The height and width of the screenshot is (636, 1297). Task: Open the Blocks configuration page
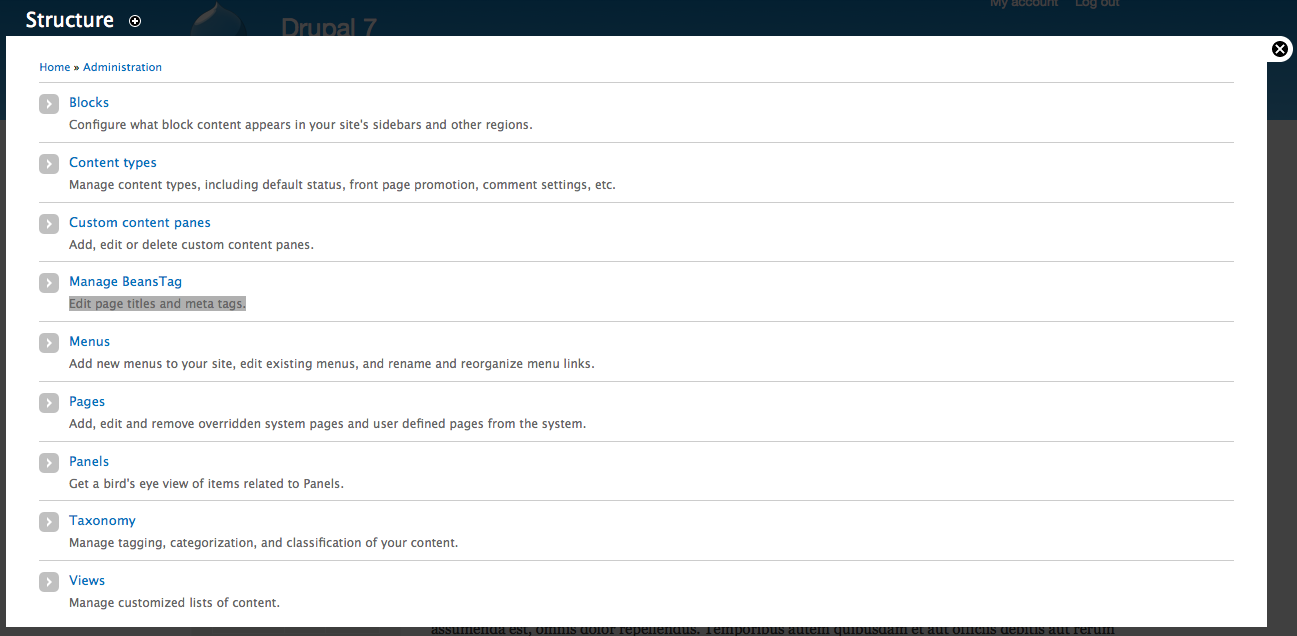tap(89, 102)
